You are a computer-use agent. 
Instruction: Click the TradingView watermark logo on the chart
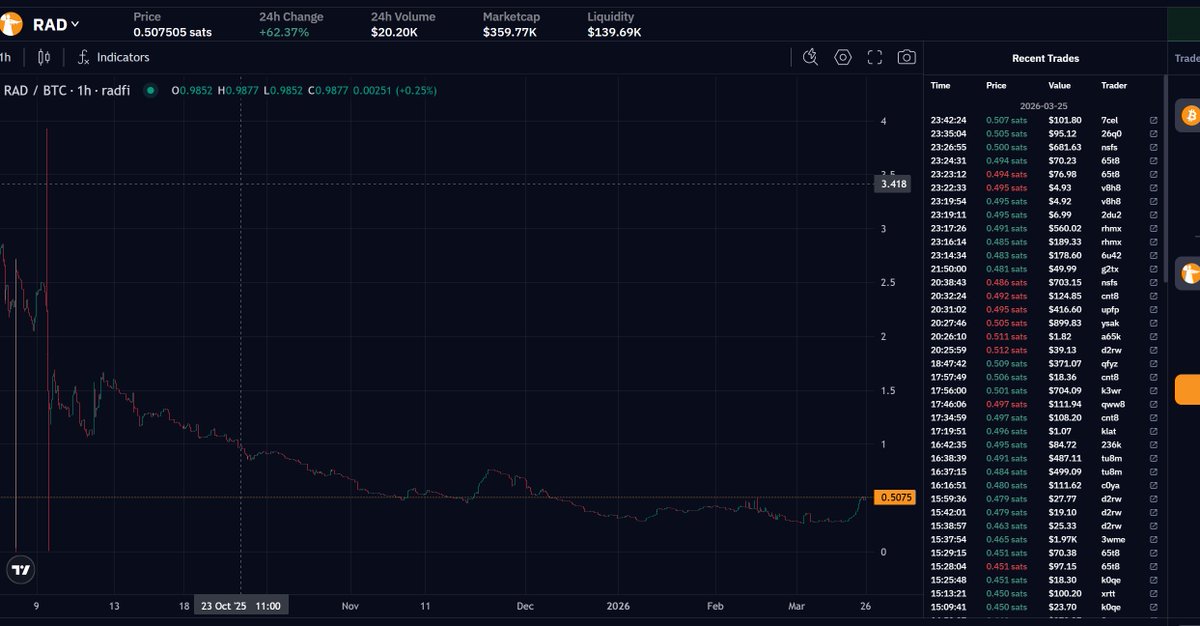[20, 569]
